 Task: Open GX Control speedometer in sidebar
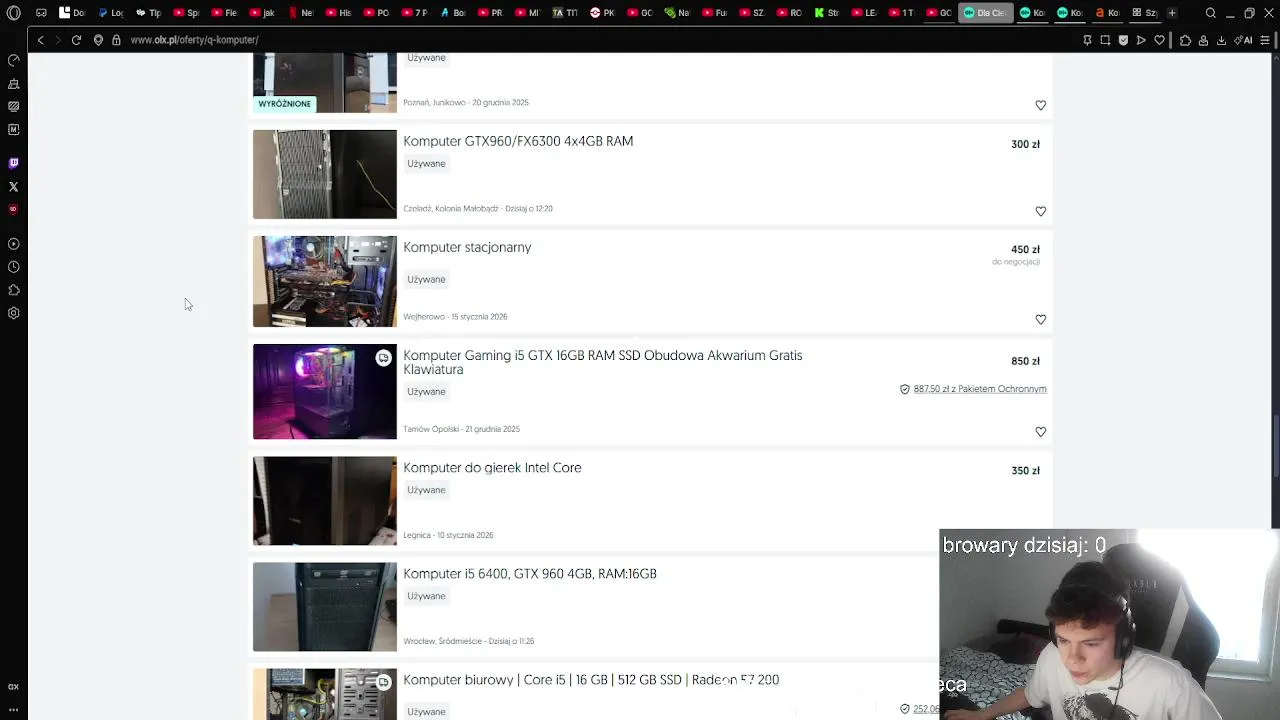coord(13,60)
